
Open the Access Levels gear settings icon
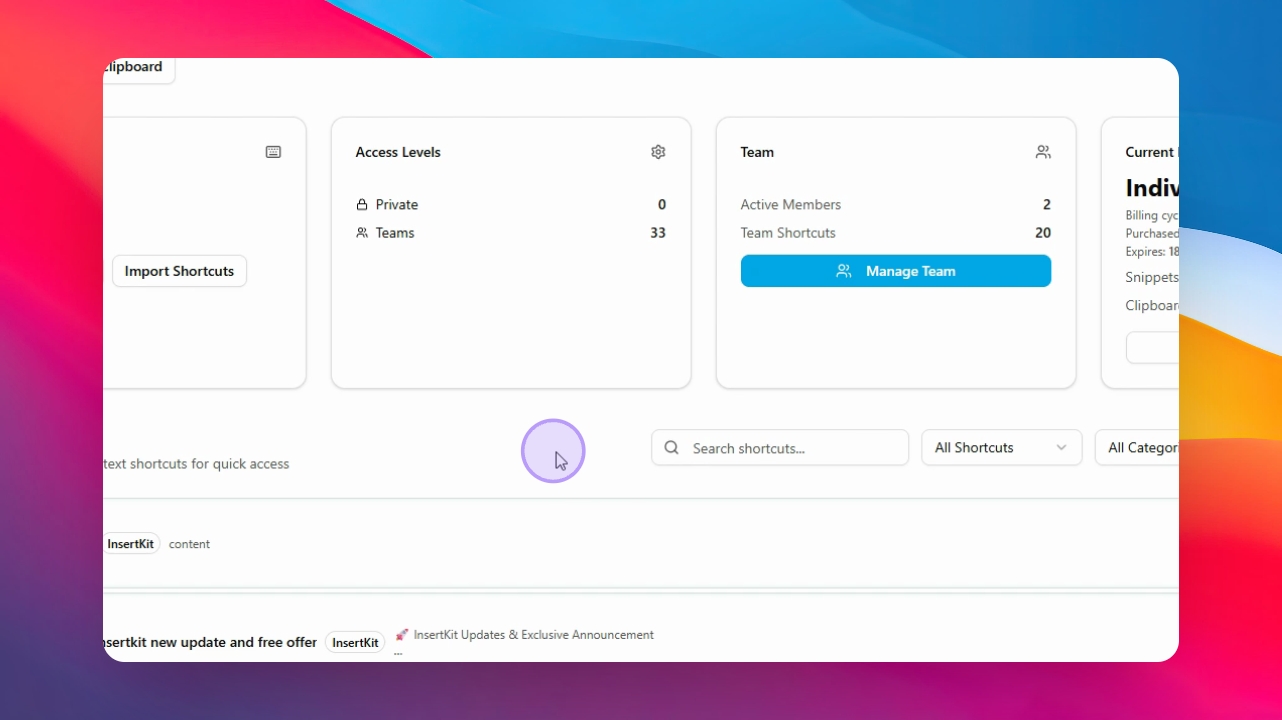click(658, 152)
